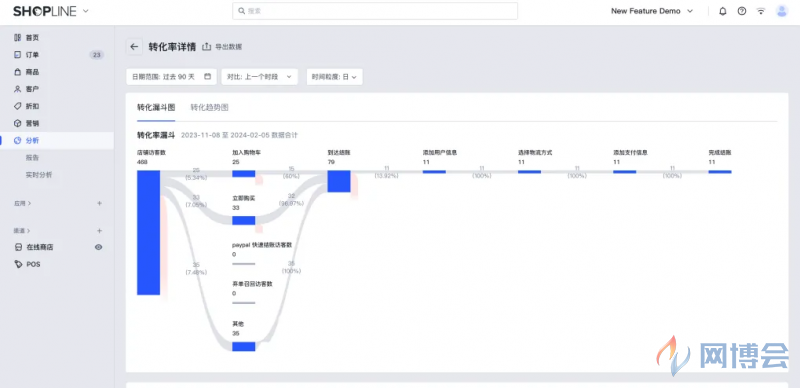Image resolution: width=800 pixels, height=388 pixels.
Task: Click the 弃单召回访客数 label
Action: tap(252, 284)
